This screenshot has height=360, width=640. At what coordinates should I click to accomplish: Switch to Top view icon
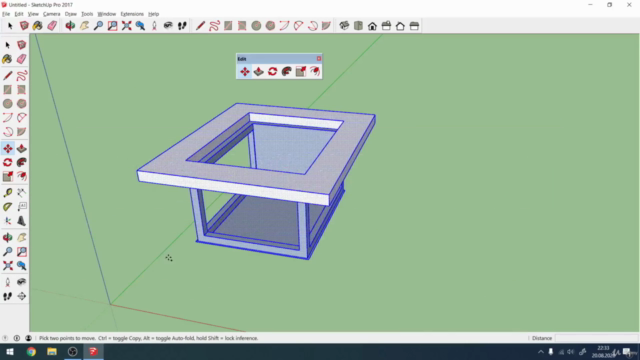click(x=358, y=26)
